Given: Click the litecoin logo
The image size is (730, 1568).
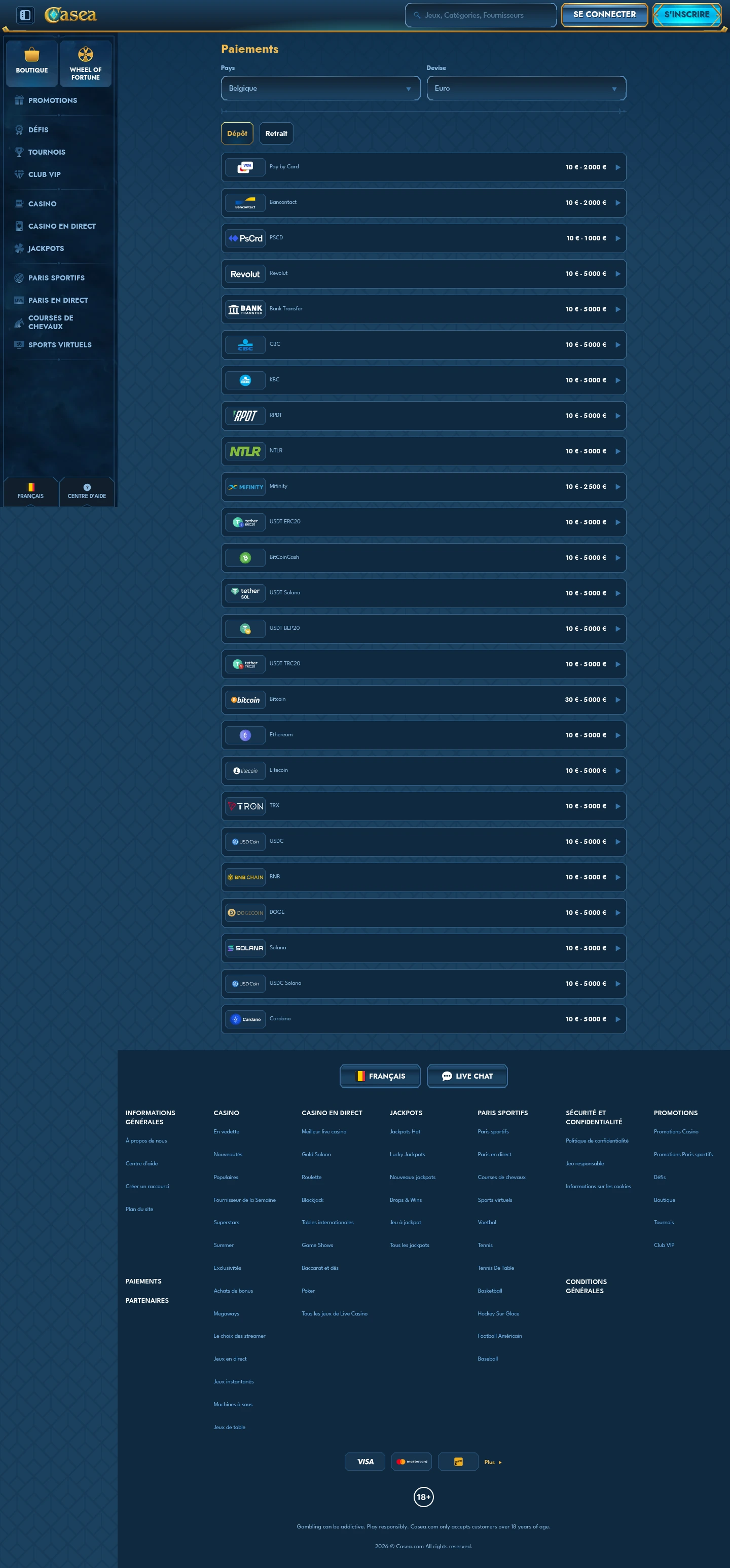Looking at the screenshot, I should (x=245, y=771).
